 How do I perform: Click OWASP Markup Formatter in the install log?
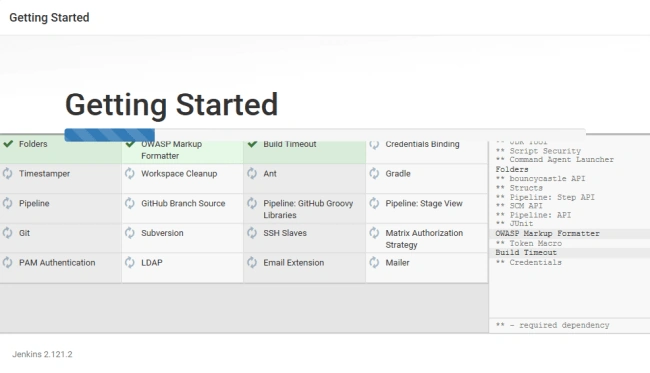[548, 233]
